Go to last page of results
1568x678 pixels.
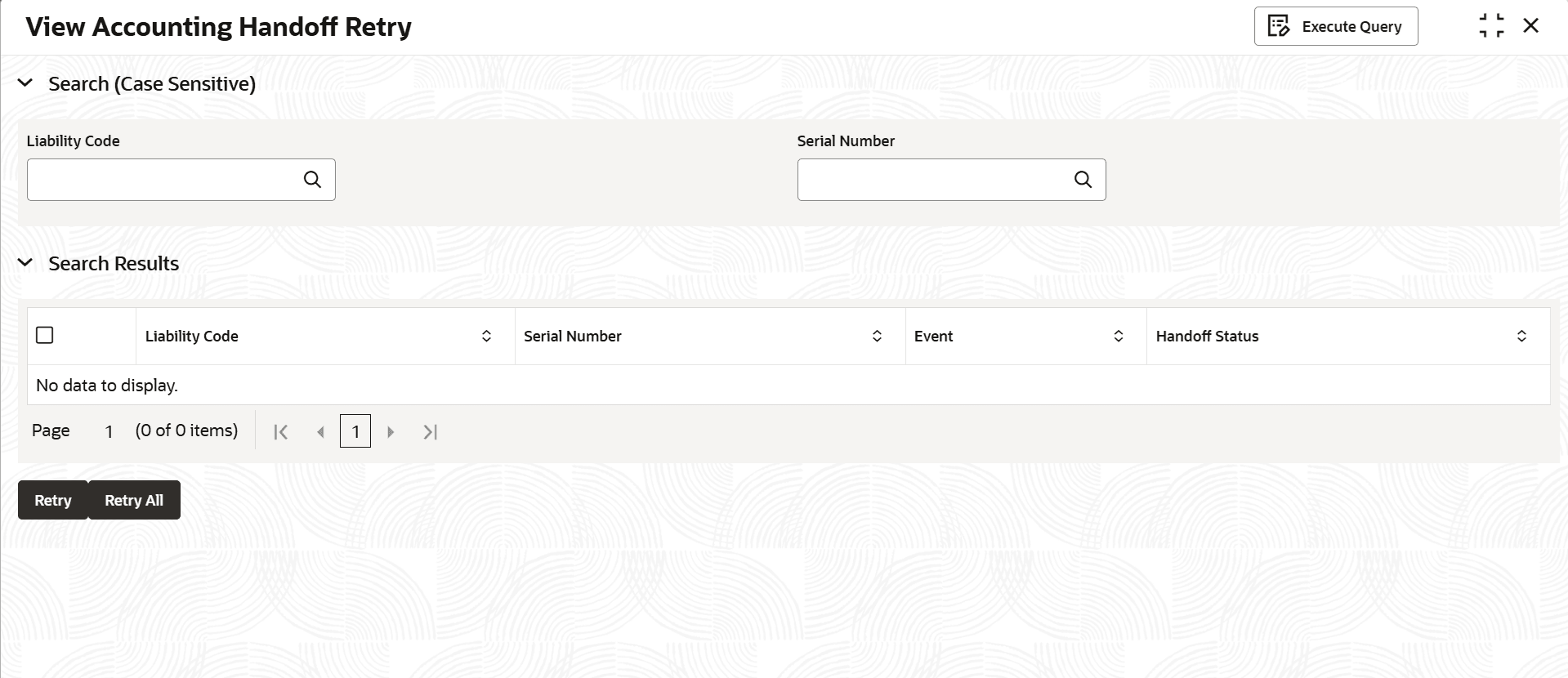point(431,432)
